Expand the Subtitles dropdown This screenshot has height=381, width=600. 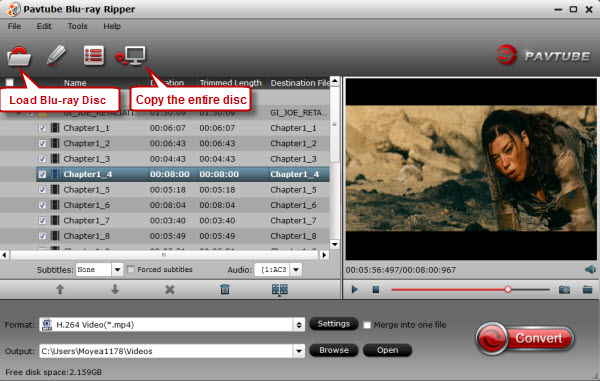tap(117, 270)
